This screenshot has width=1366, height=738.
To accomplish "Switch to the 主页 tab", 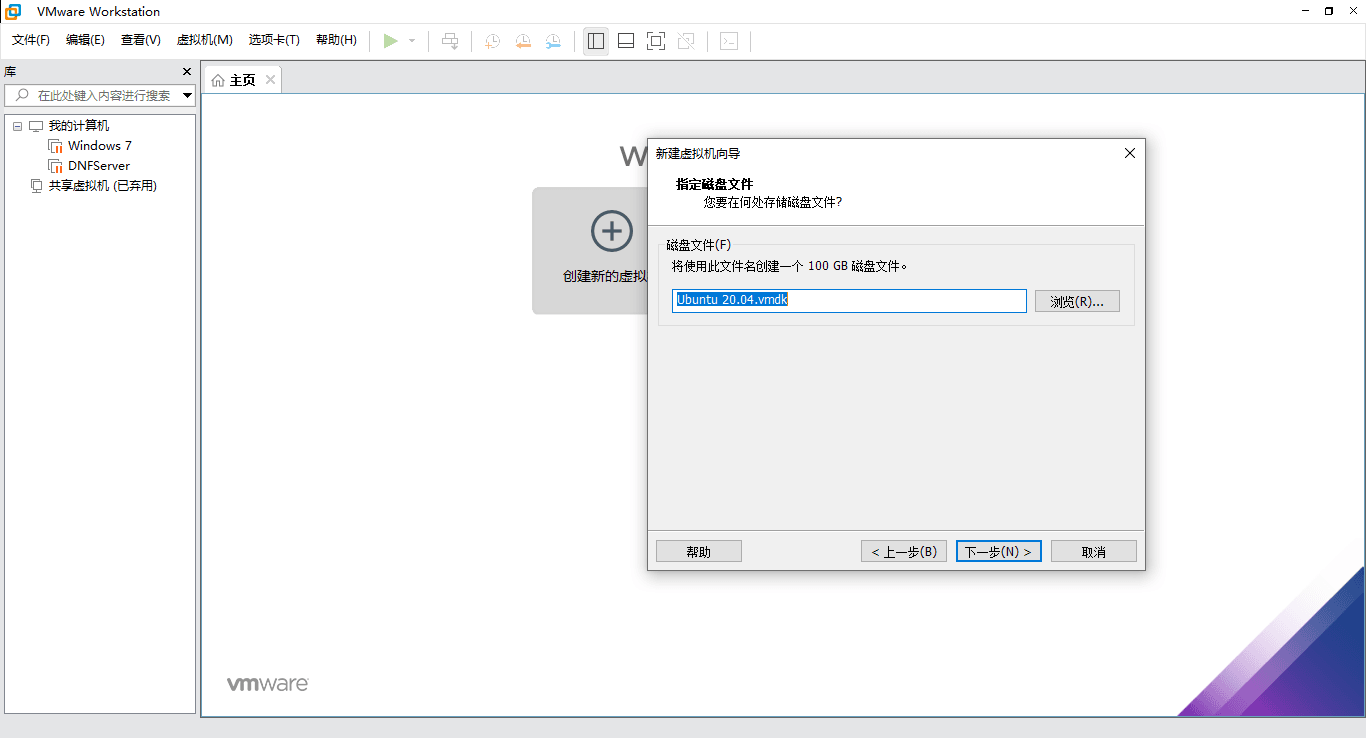I will click(x=242, y=80).
